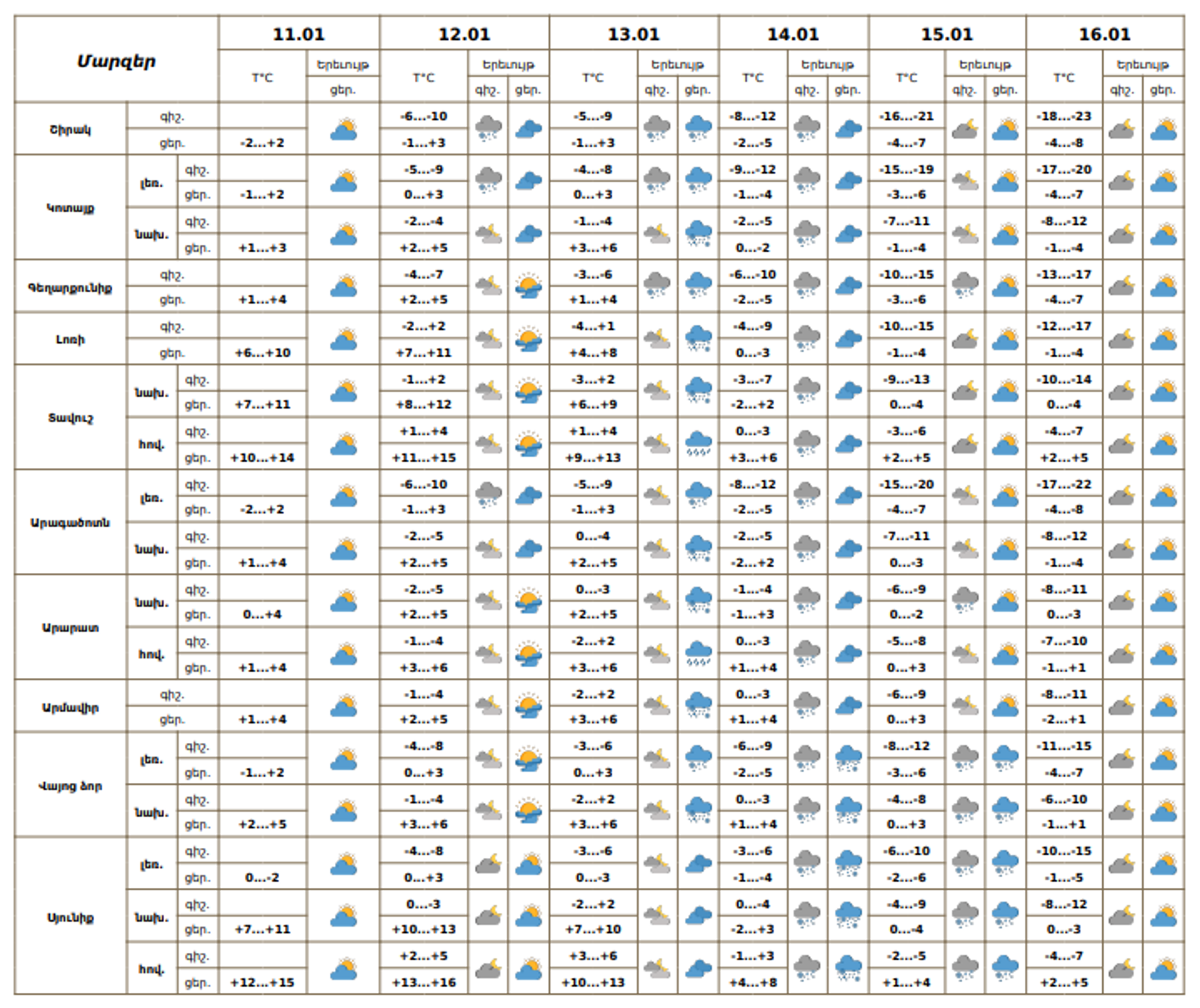This screenshot has height=1008, width=1200.
Task: Click the Մարզեր table header
Action: (x=116, y=61)
